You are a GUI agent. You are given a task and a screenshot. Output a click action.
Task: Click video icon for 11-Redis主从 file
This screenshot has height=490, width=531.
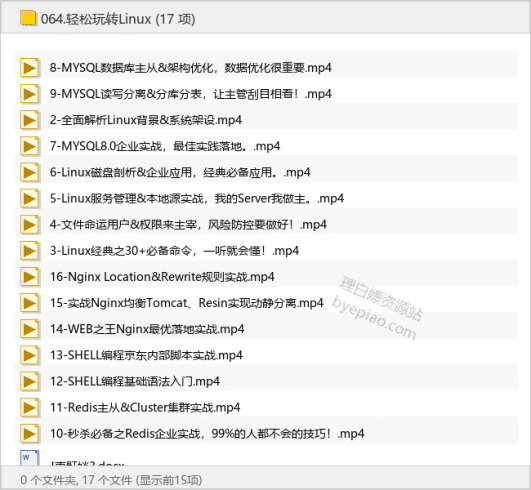click(x=29, y=407)
